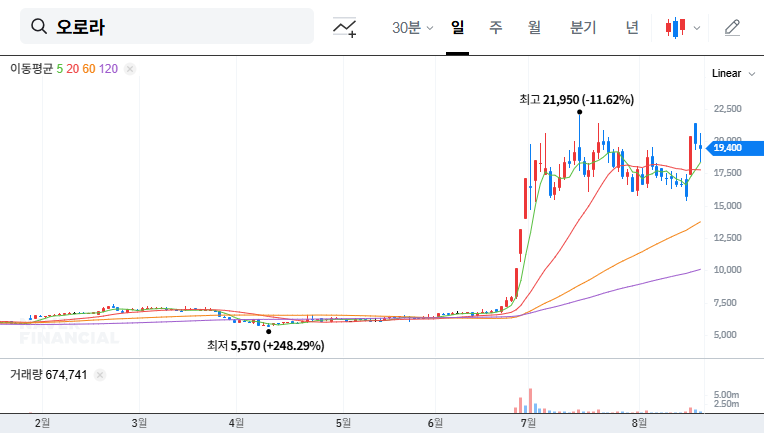Activate the pencil drawing tool

click(x=732, y=28)
